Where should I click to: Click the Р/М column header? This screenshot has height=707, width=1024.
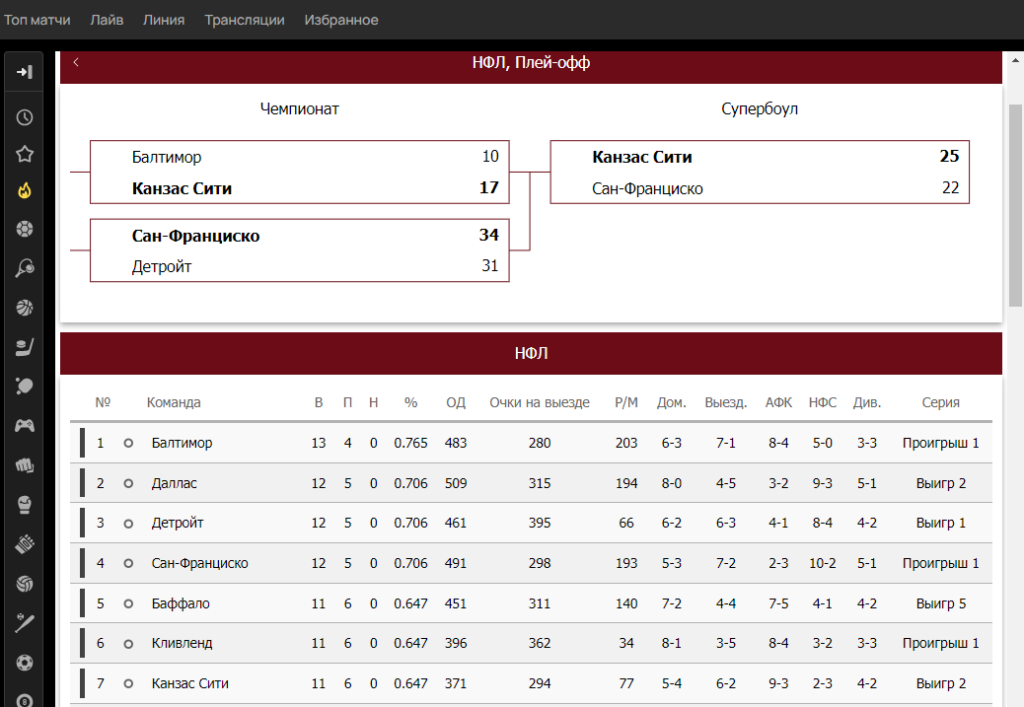point(626,402)
